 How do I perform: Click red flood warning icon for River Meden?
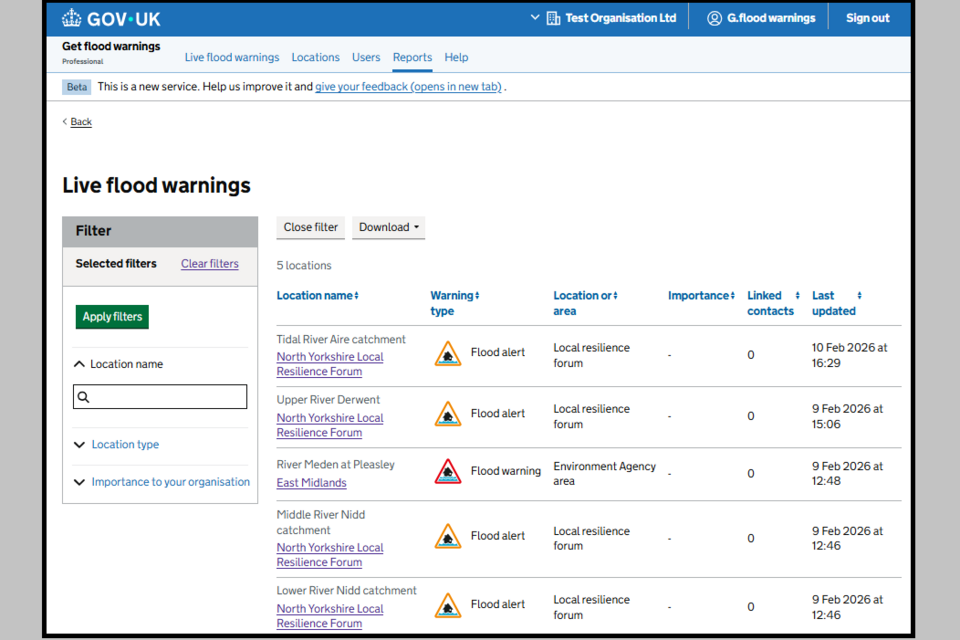point(448,472)
